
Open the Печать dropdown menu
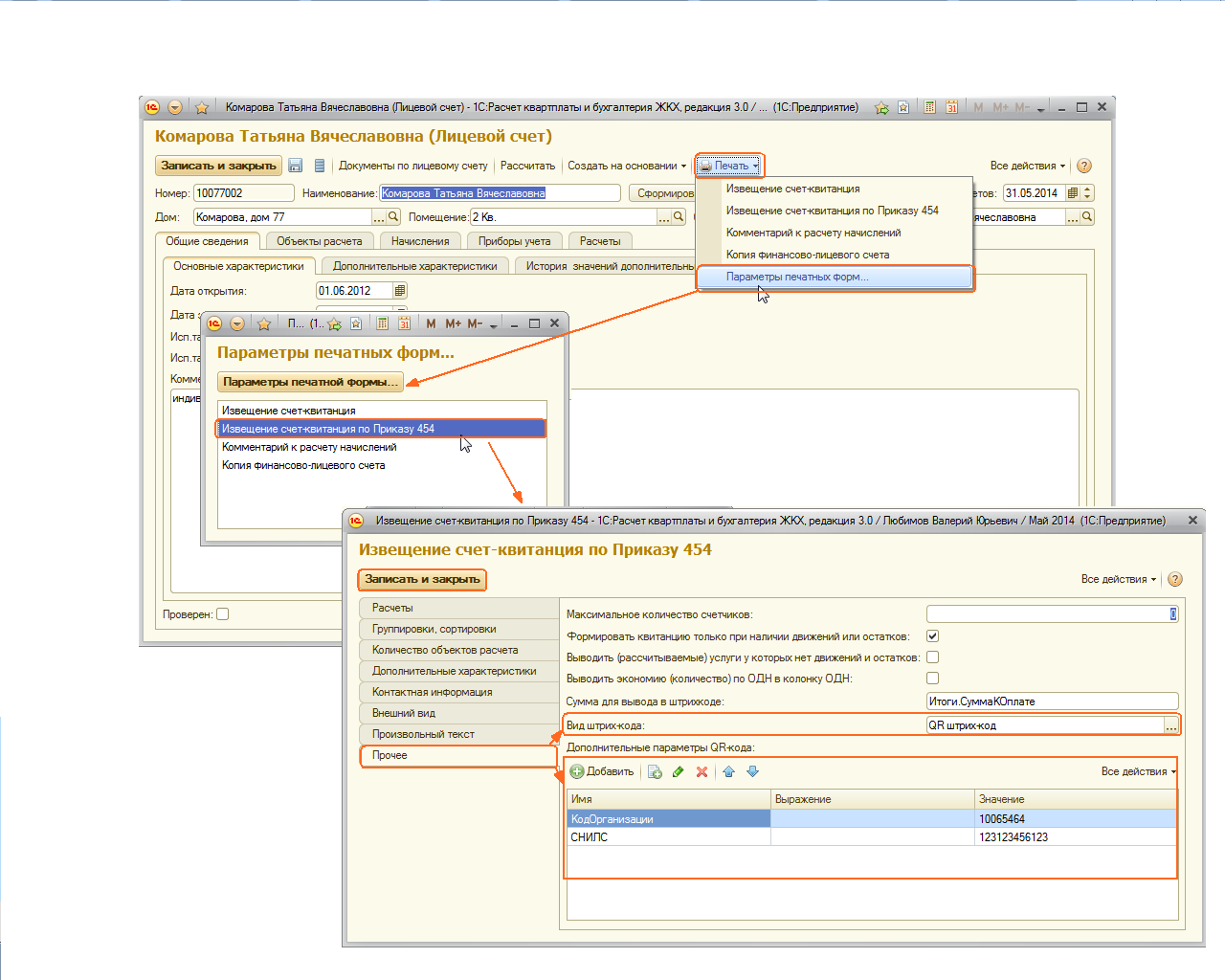(729, 166)
